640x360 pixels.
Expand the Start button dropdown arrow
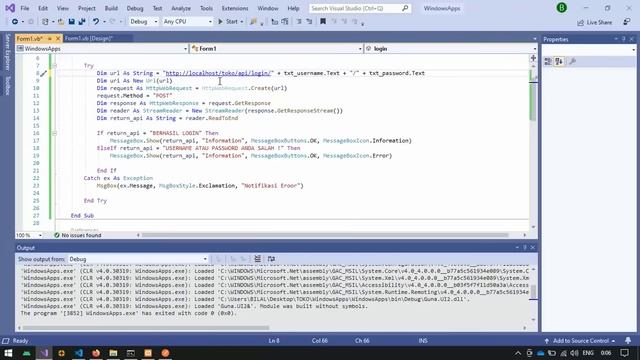click(x=242, y=22)
